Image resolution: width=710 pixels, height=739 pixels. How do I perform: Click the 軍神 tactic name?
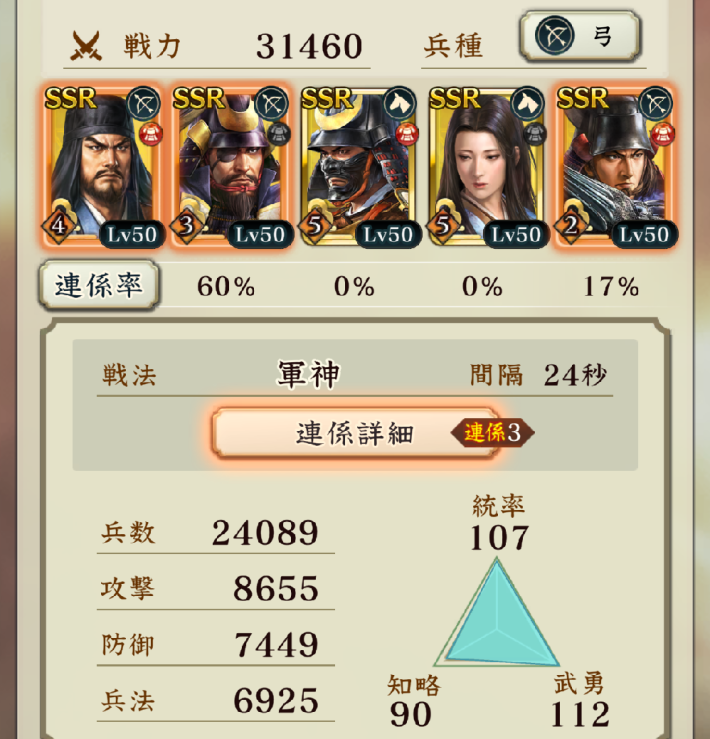(x=308, y=375)
